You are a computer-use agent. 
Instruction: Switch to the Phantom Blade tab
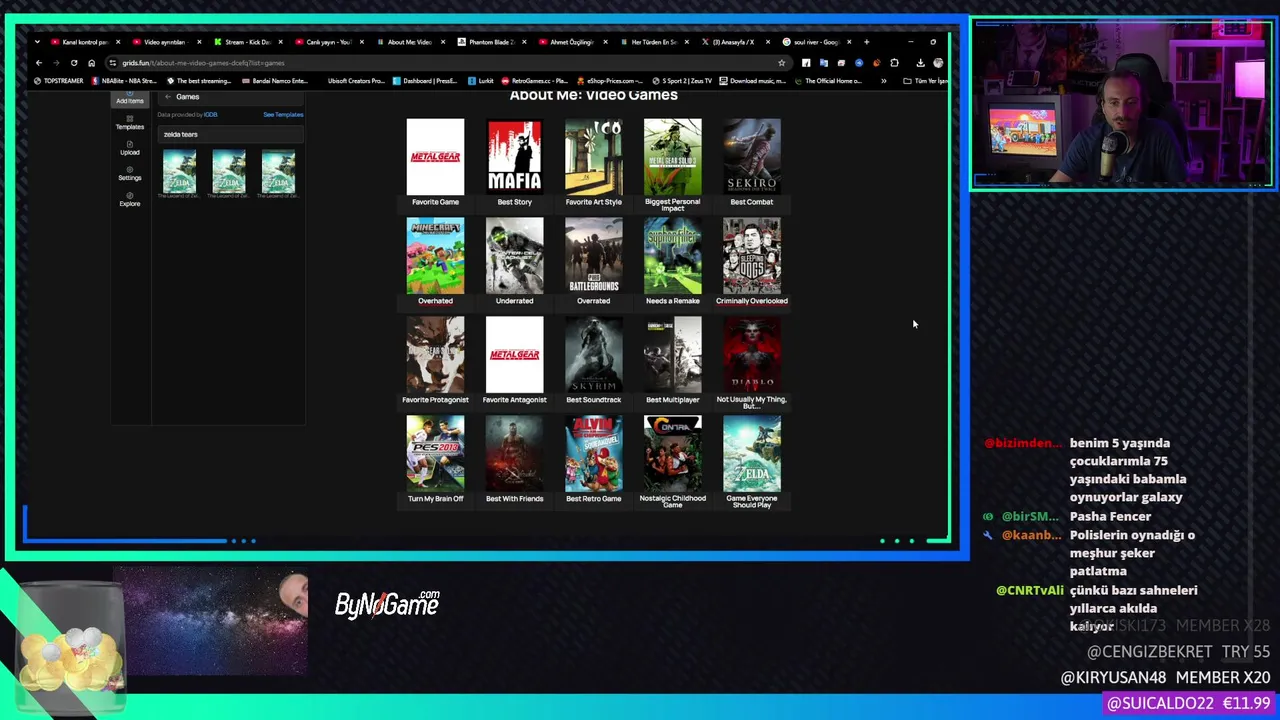pos(490,42)
